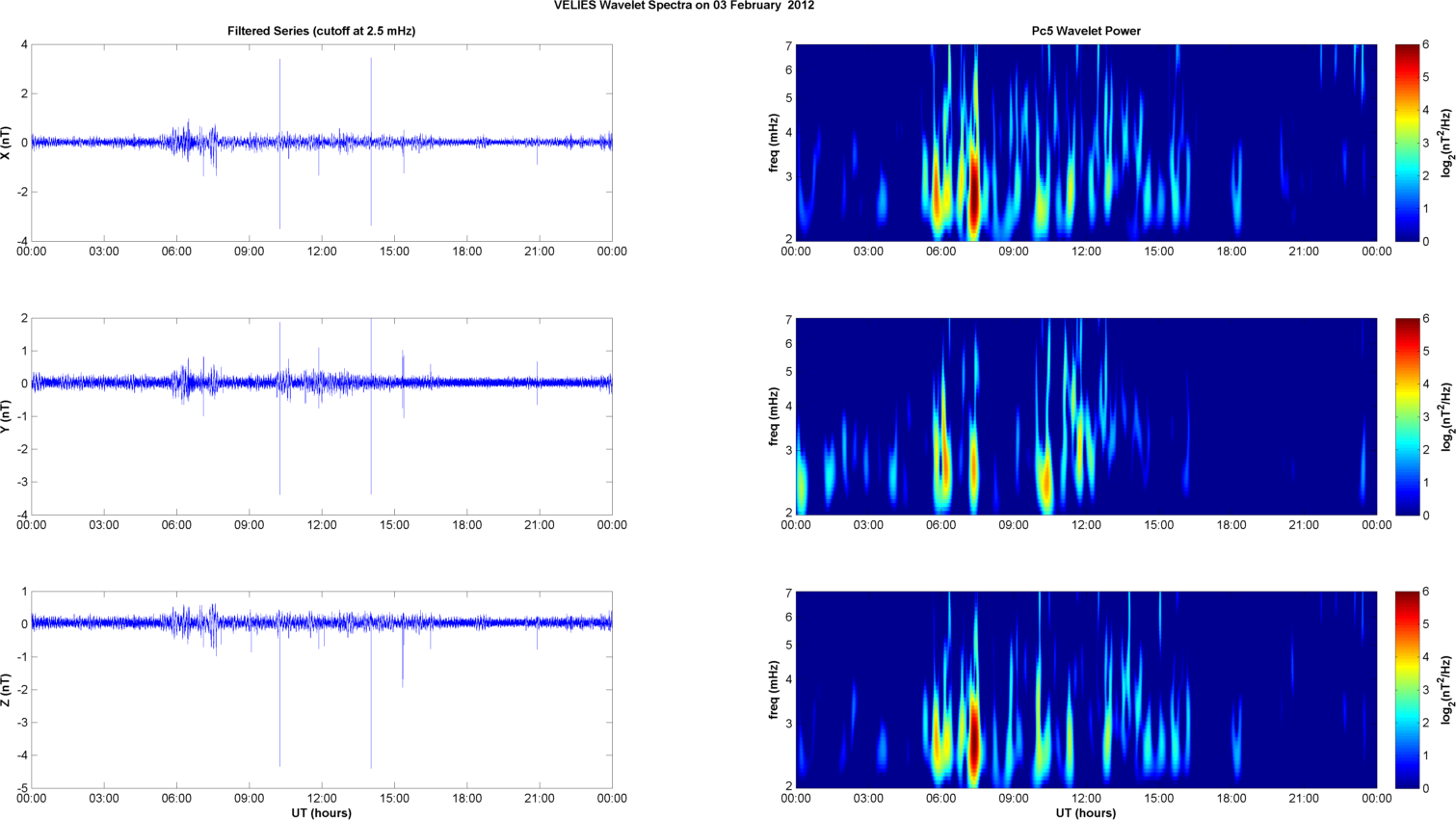
Task: Select the 'Pc5 Wavelet Power' heading
Action: tap(1086, 31)
